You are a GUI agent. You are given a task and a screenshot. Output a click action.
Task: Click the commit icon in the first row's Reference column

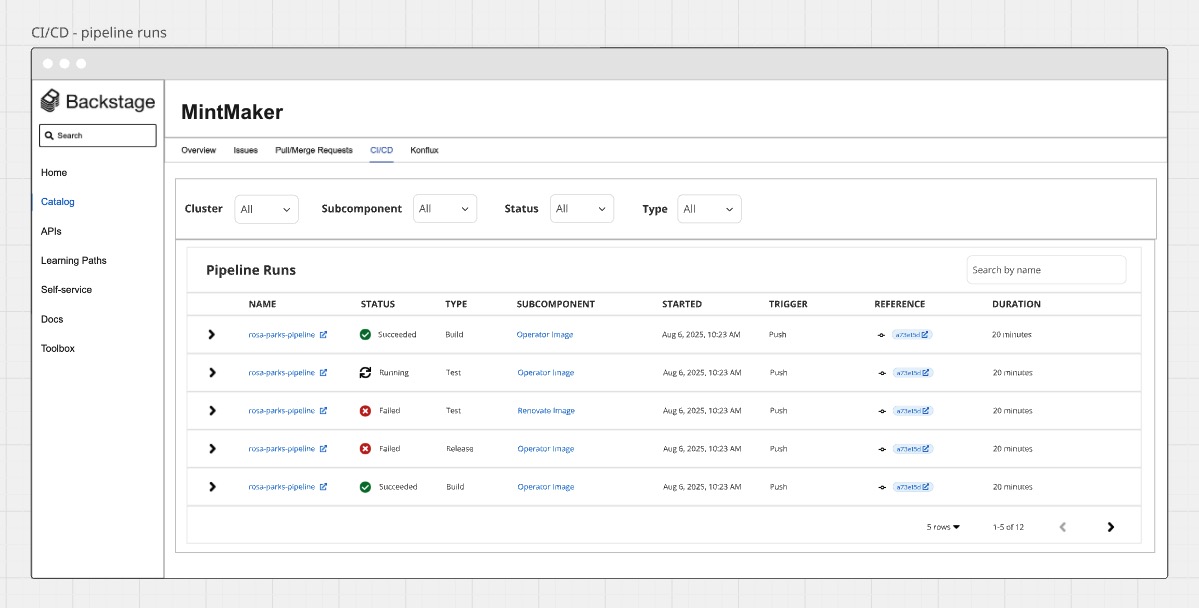(x=881, y=335)
